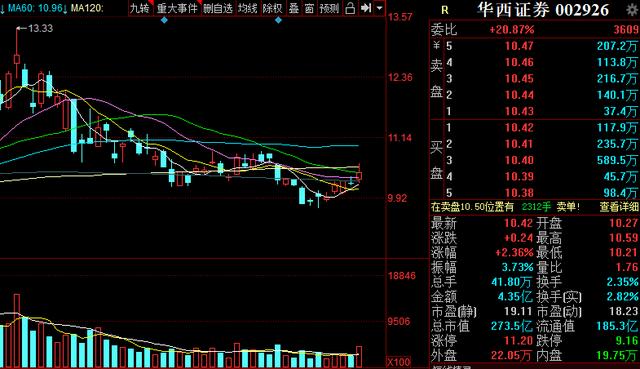640x369 pixels.
Task: Open the toolbar dropdown arrow menu
Action: [x=379, y=8]
